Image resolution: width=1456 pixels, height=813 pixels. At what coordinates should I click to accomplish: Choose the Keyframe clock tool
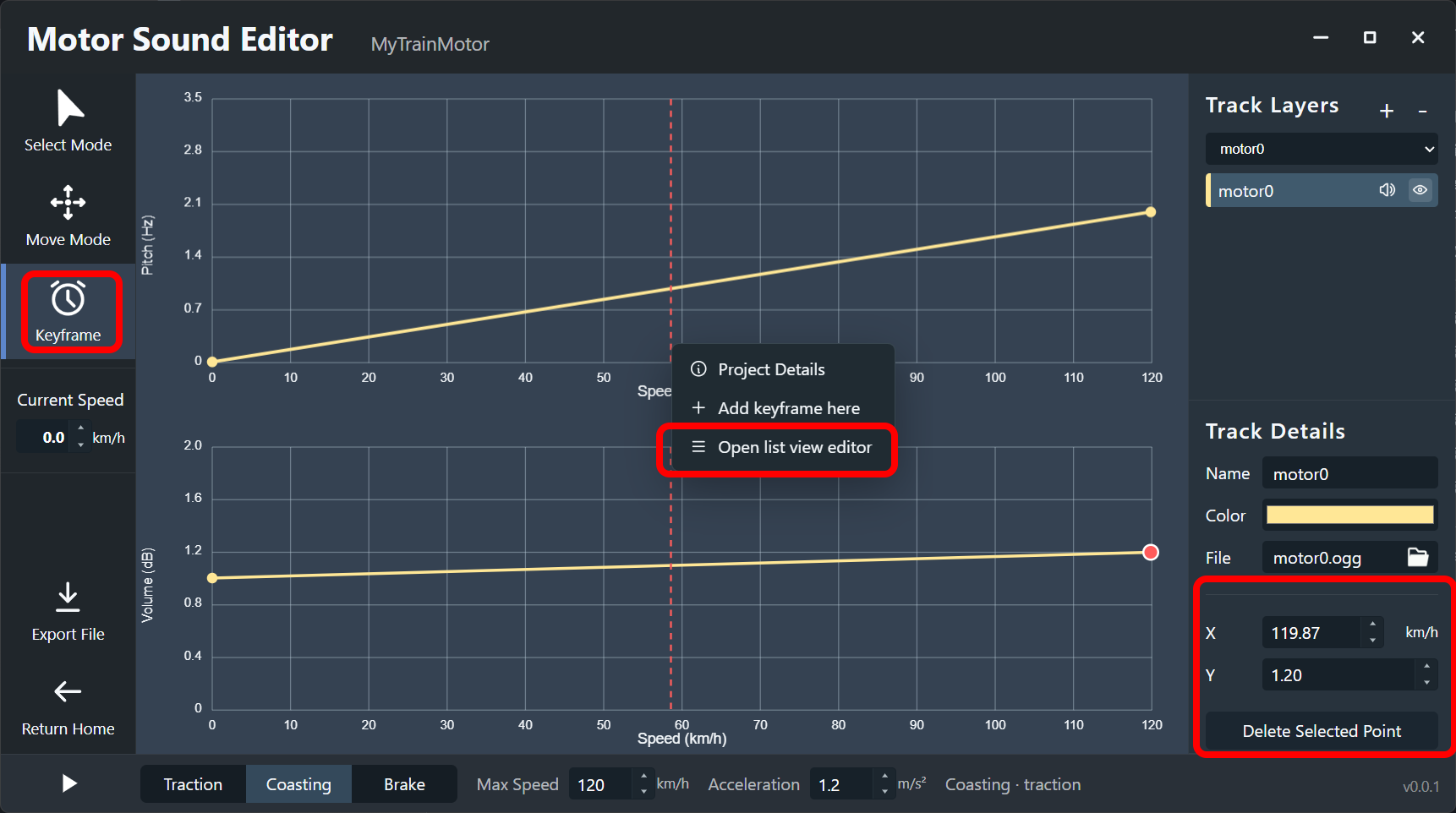click(x=68, y=311)
